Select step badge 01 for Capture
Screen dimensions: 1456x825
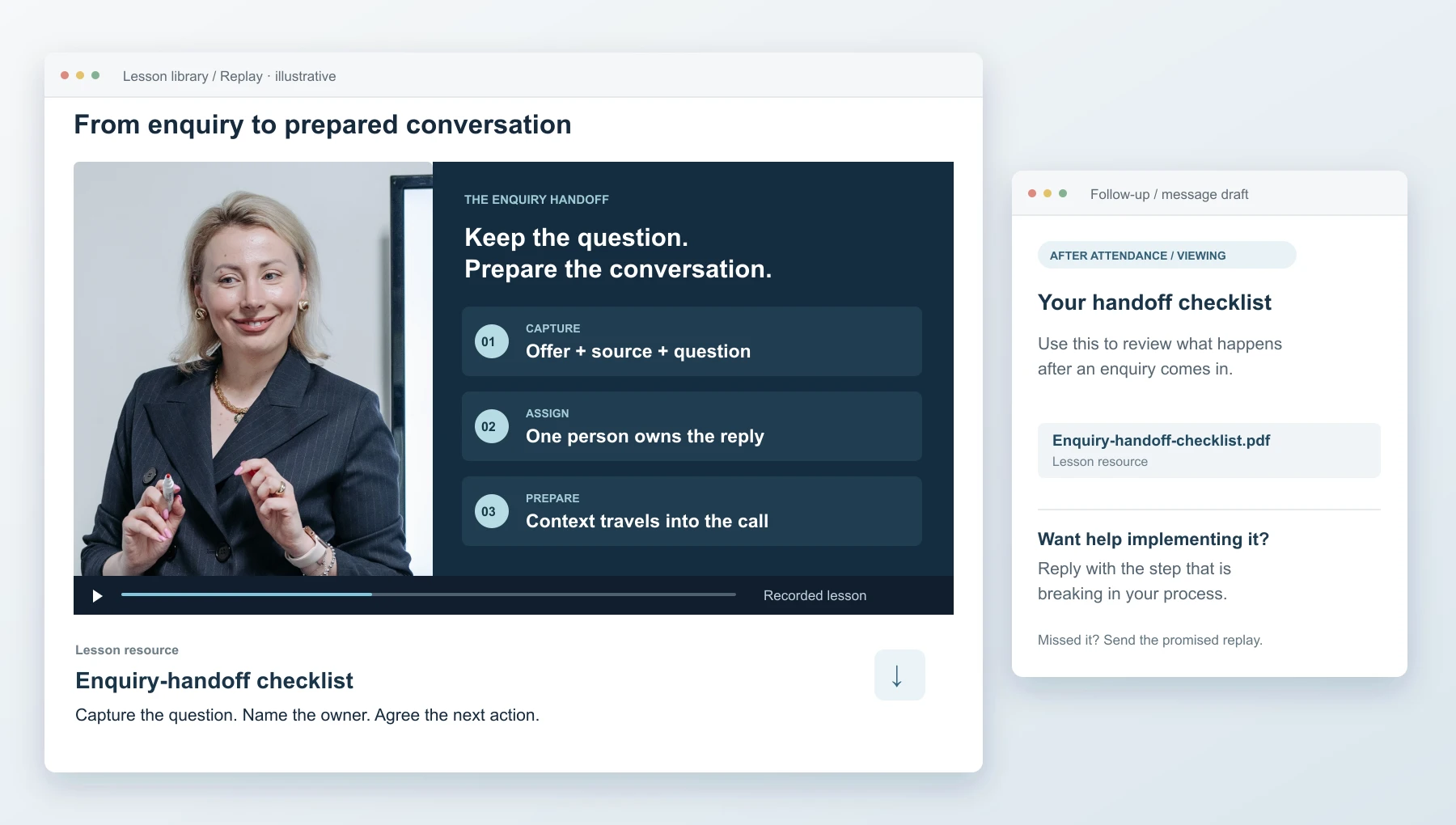(x=491, y=341)
